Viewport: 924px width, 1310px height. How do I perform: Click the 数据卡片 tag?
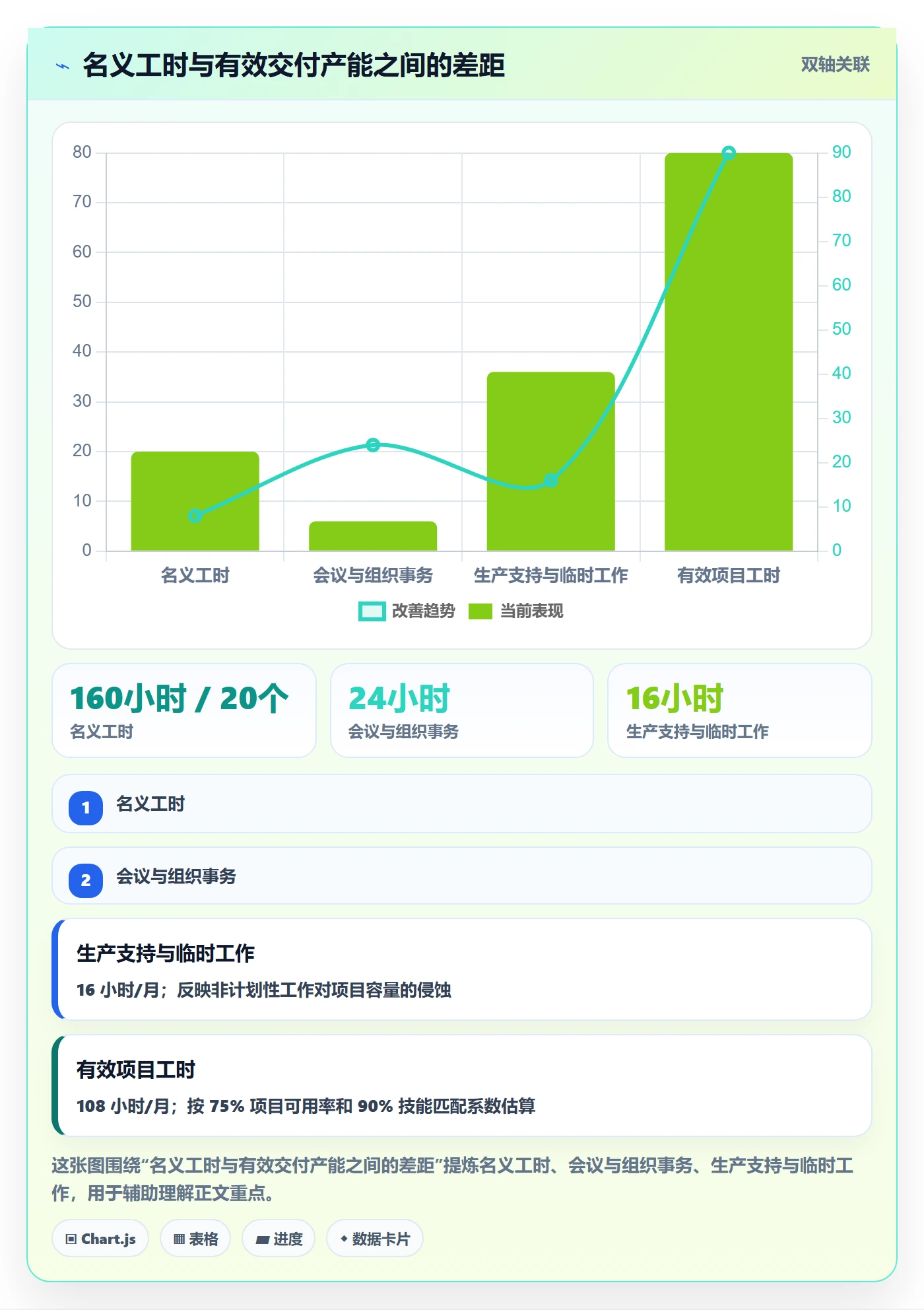(x=375, y=1239)
